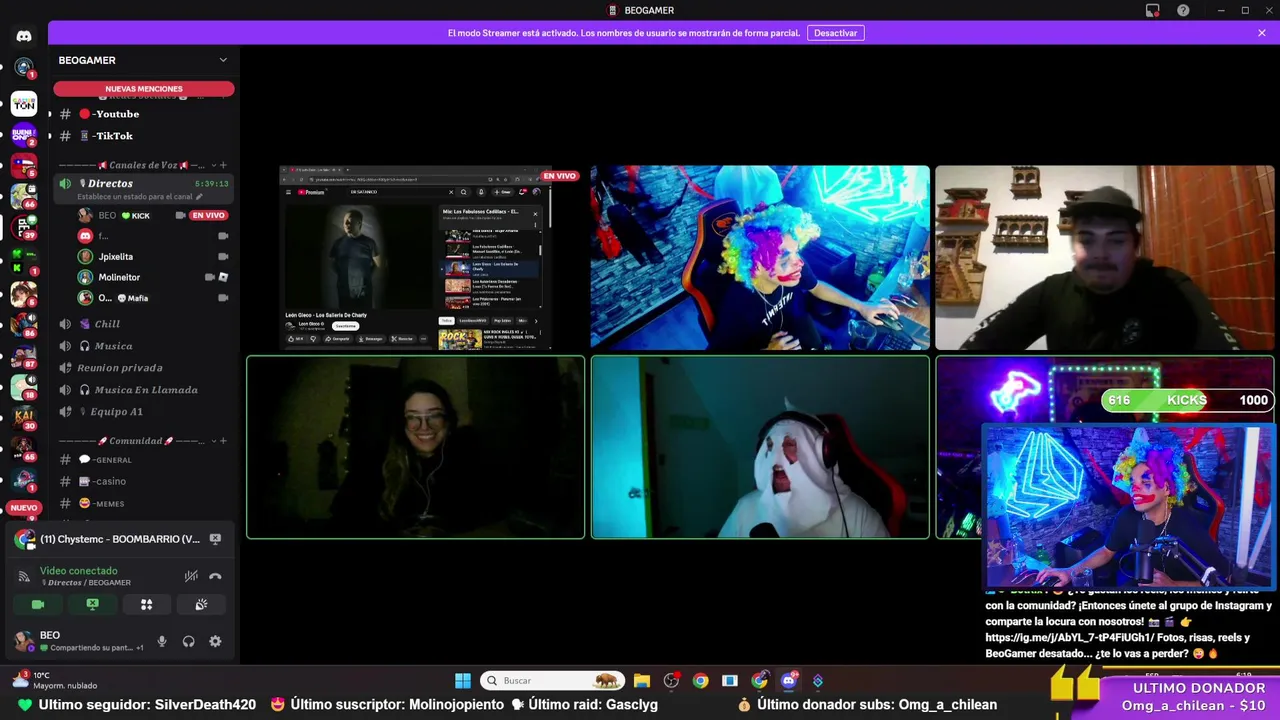Screen dimensions: 1280x720
Task: Click Video conectado connection status
Action: click(79, 571)
